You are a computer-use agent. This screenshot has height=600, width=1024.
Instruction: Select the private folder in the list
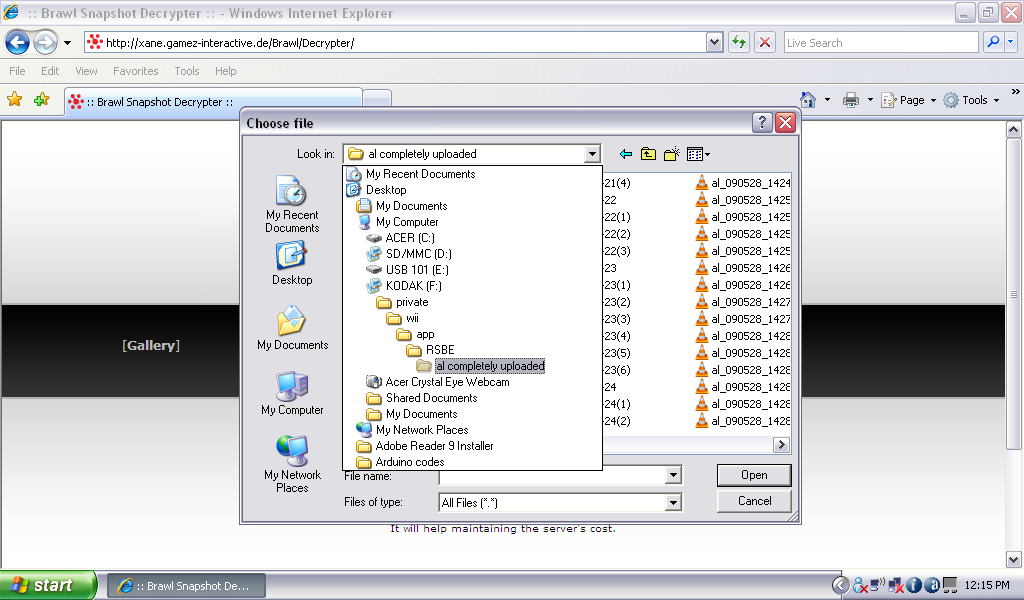pyautogui.click(x=411, y=302)
